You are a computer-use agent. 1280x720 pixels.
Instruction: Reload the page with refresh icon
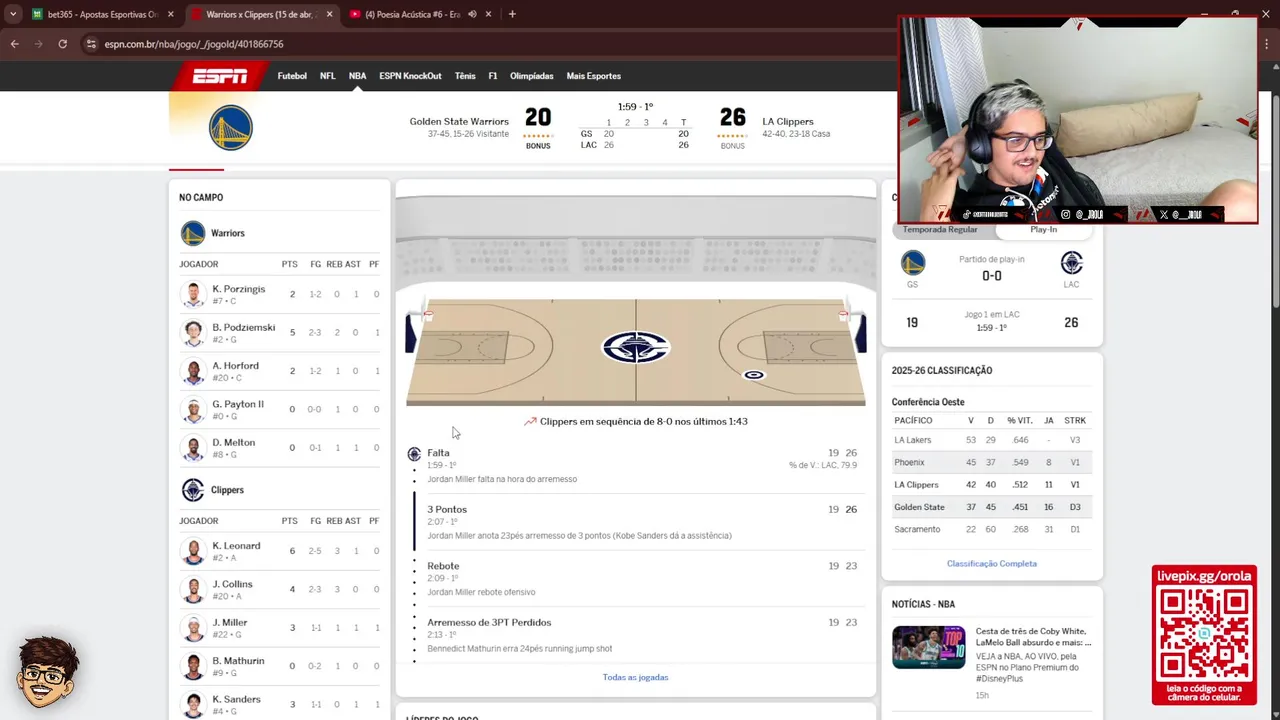point(62,44)
